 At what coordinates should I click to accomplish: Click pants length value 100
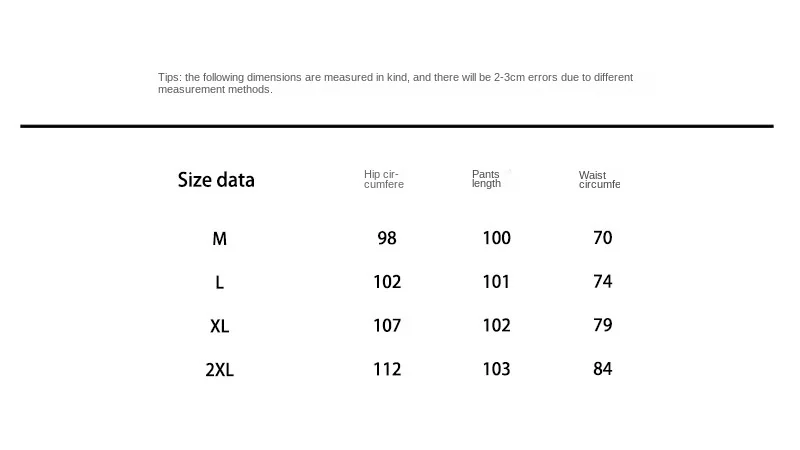pos(496,238)
